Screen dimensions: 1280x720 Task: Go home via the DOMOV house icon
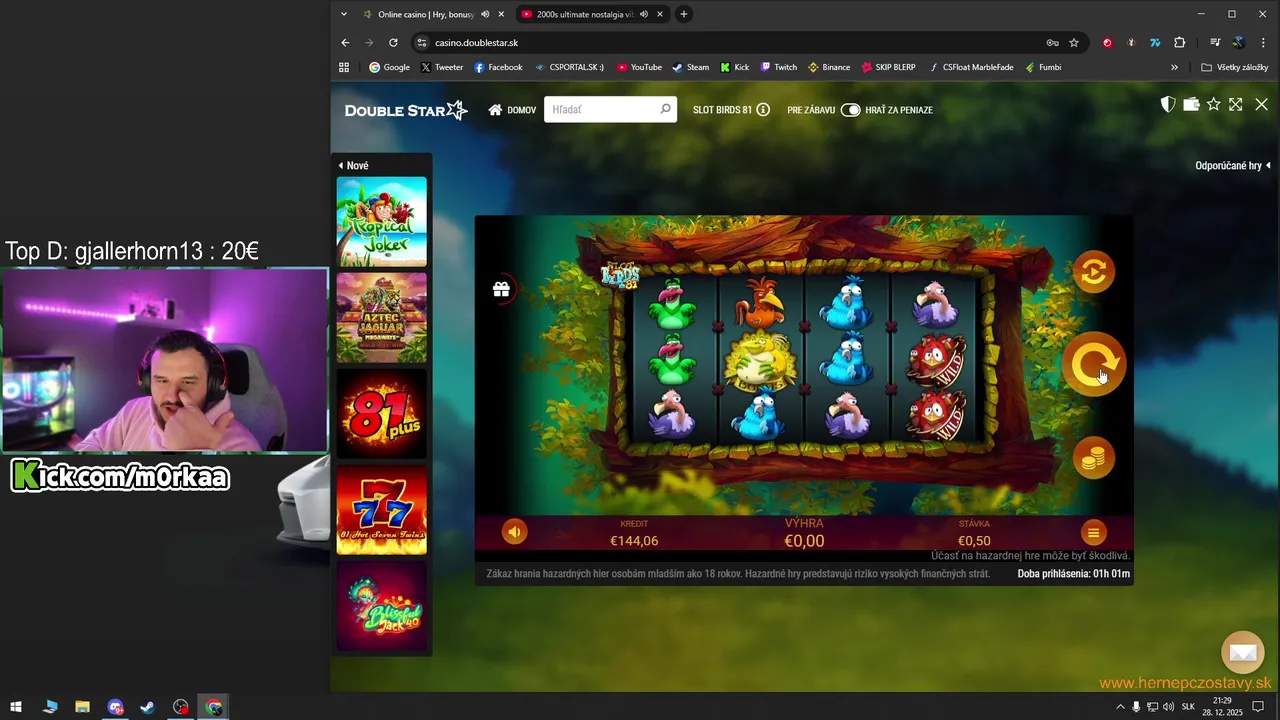pos(495,110)
